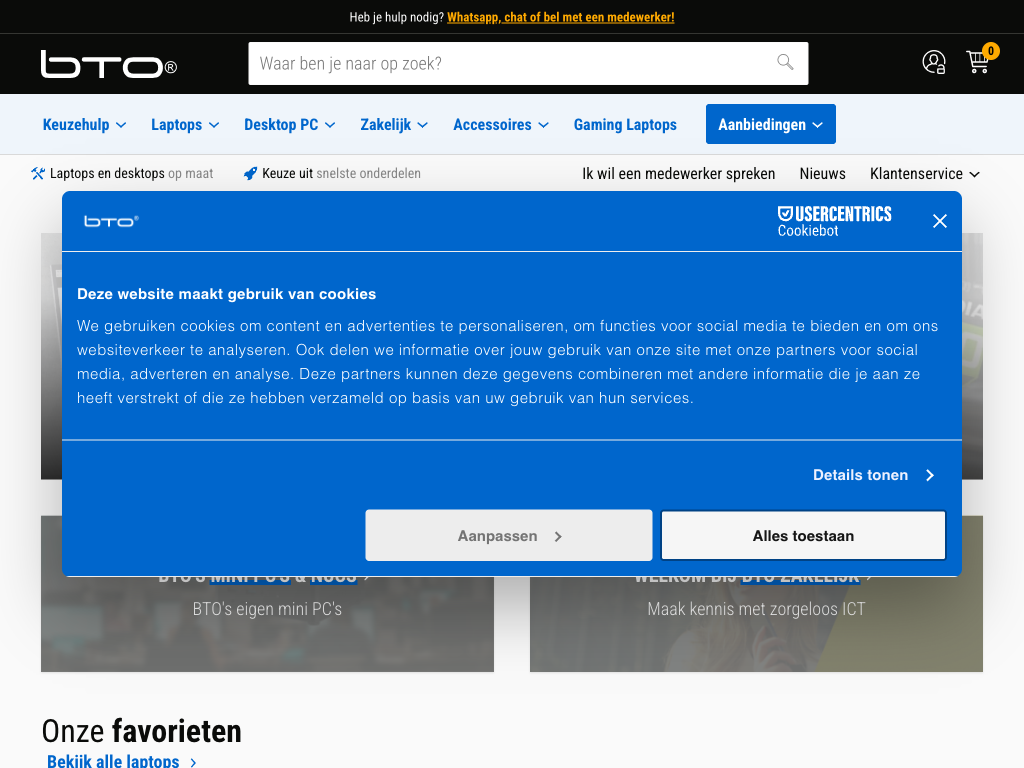Expand the Accessoires menu
Viewport: 1024px width, 768px height.
pyautogui.click(x=501, y=125)
